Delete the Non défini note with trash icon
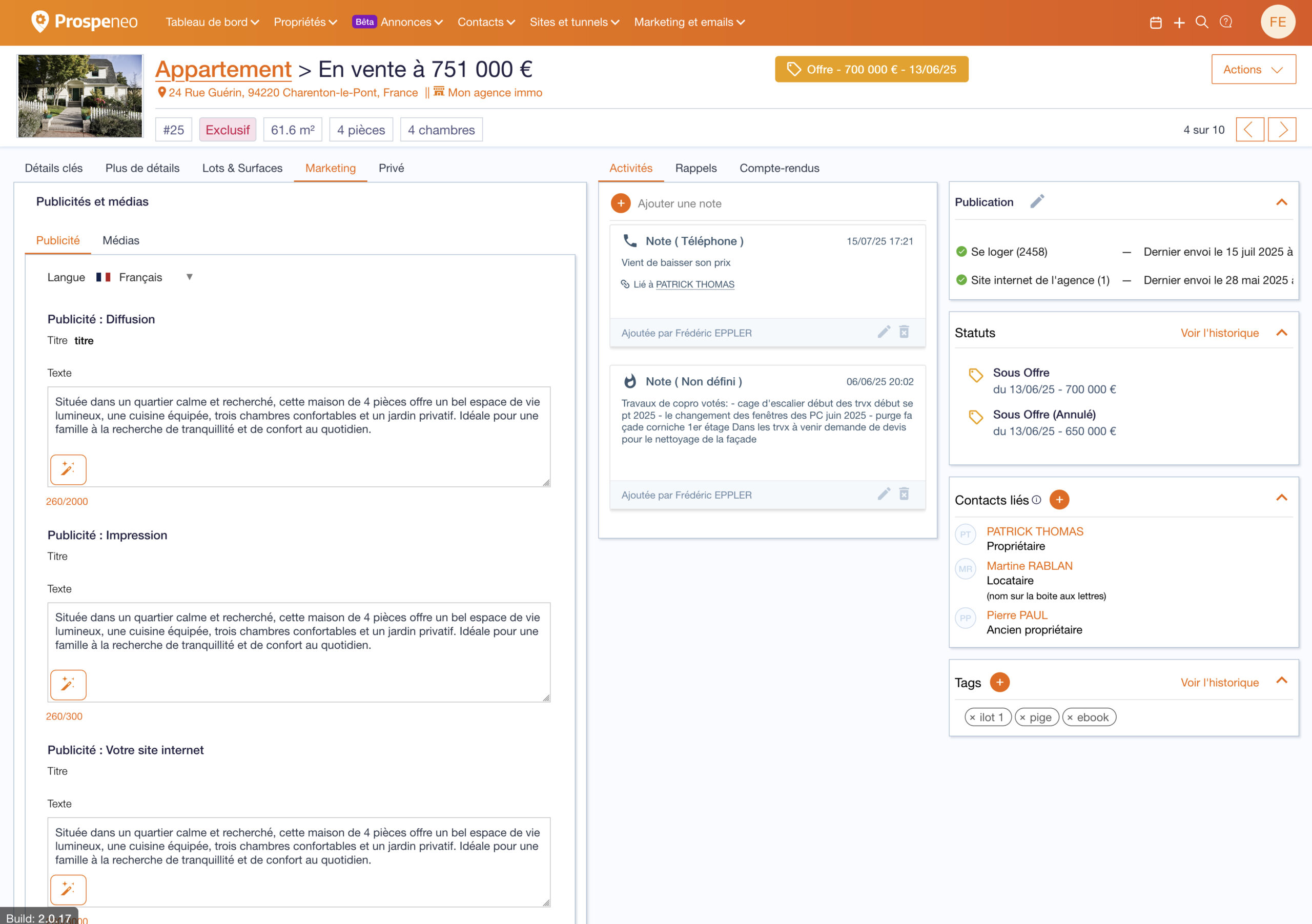 pyautogui.click(x=904, y=494)
